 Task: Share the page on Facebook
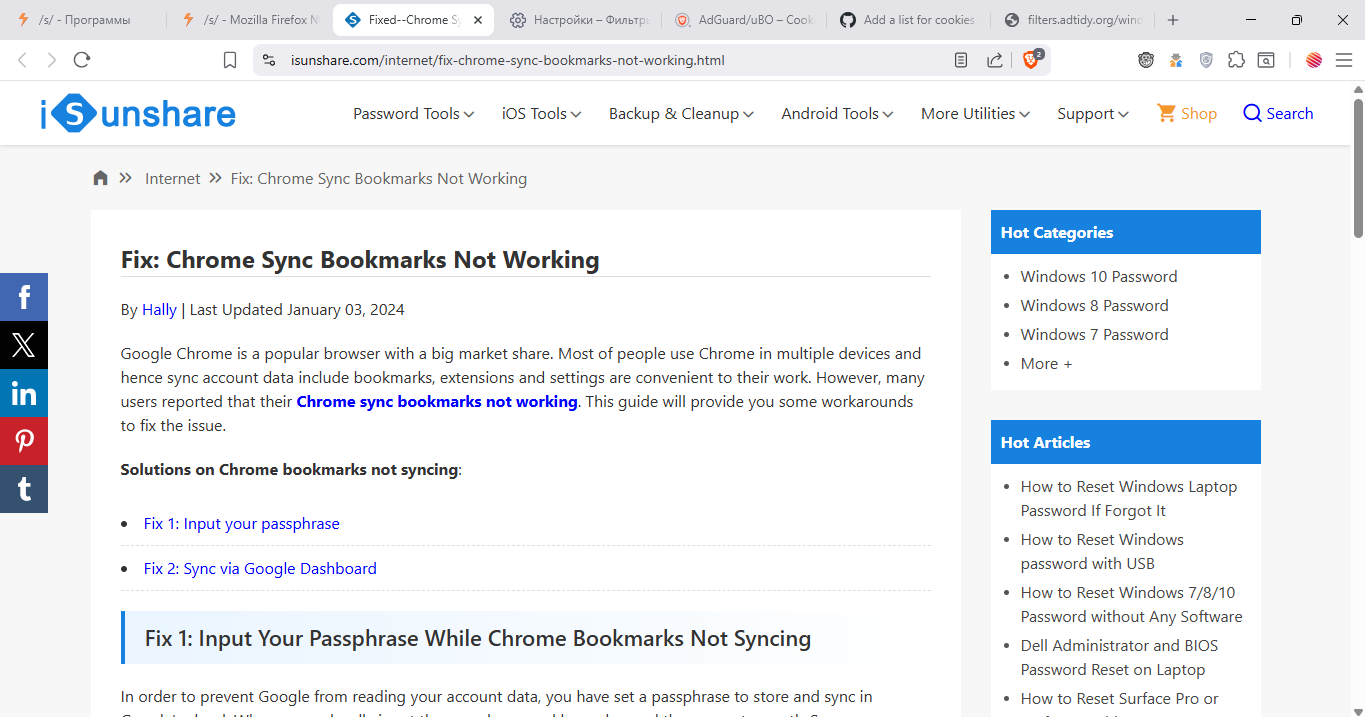24,297
